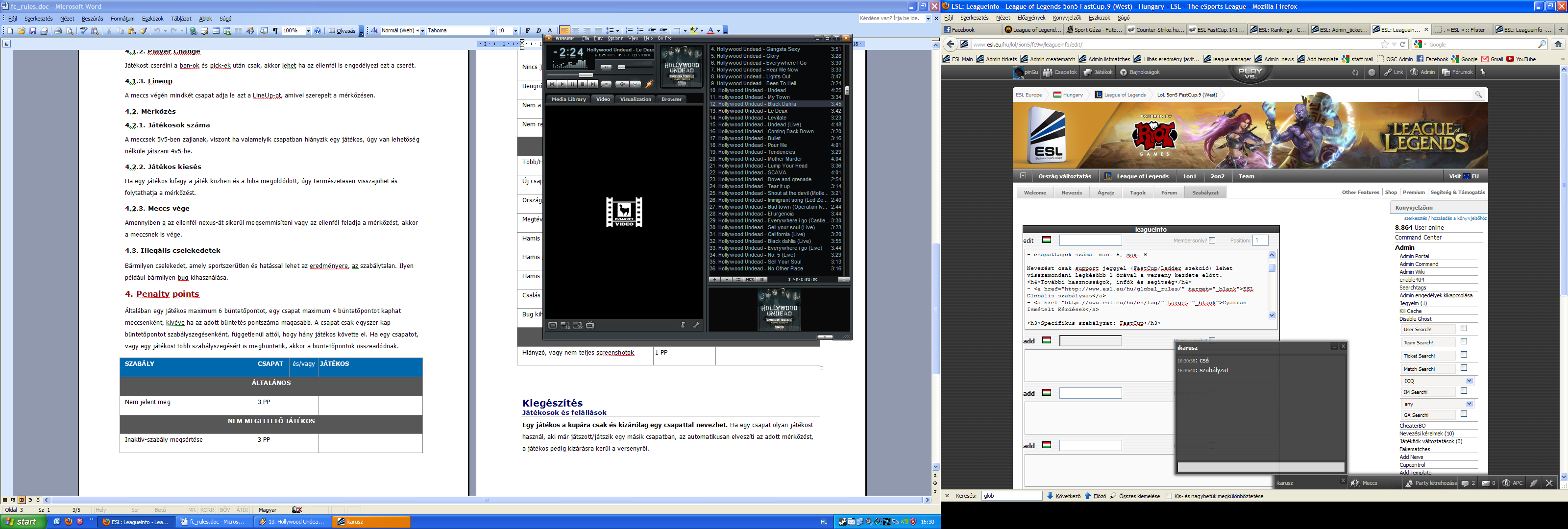Image resolution: width=1568 pixels, height=529 pixels.
Task: Click Winamp's Previous track button
Action: coord(552,84)
